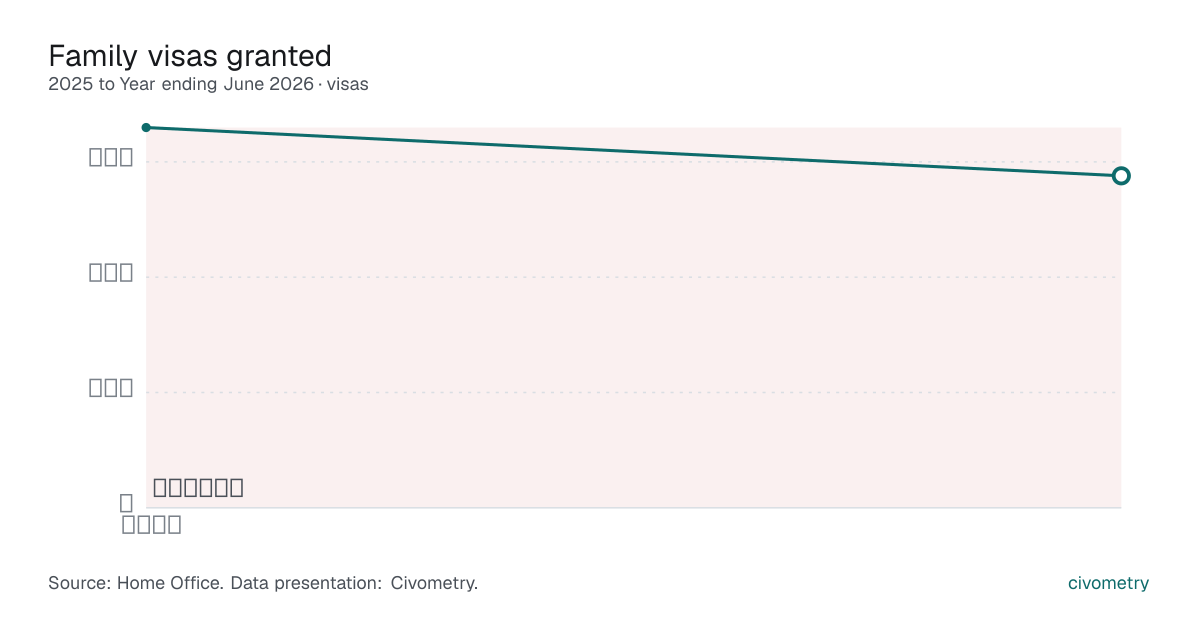Click the top dotted horizontal gridline
The height and width of the screenshot is (630, 1200).
pyautogui.click(x=633, y=161)
